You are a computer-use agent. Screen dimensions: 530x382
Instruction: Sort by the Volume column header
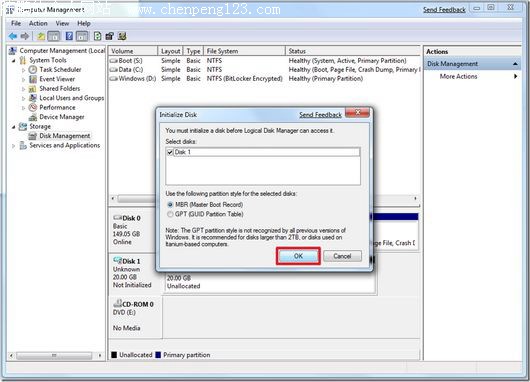tap(133, 51)
